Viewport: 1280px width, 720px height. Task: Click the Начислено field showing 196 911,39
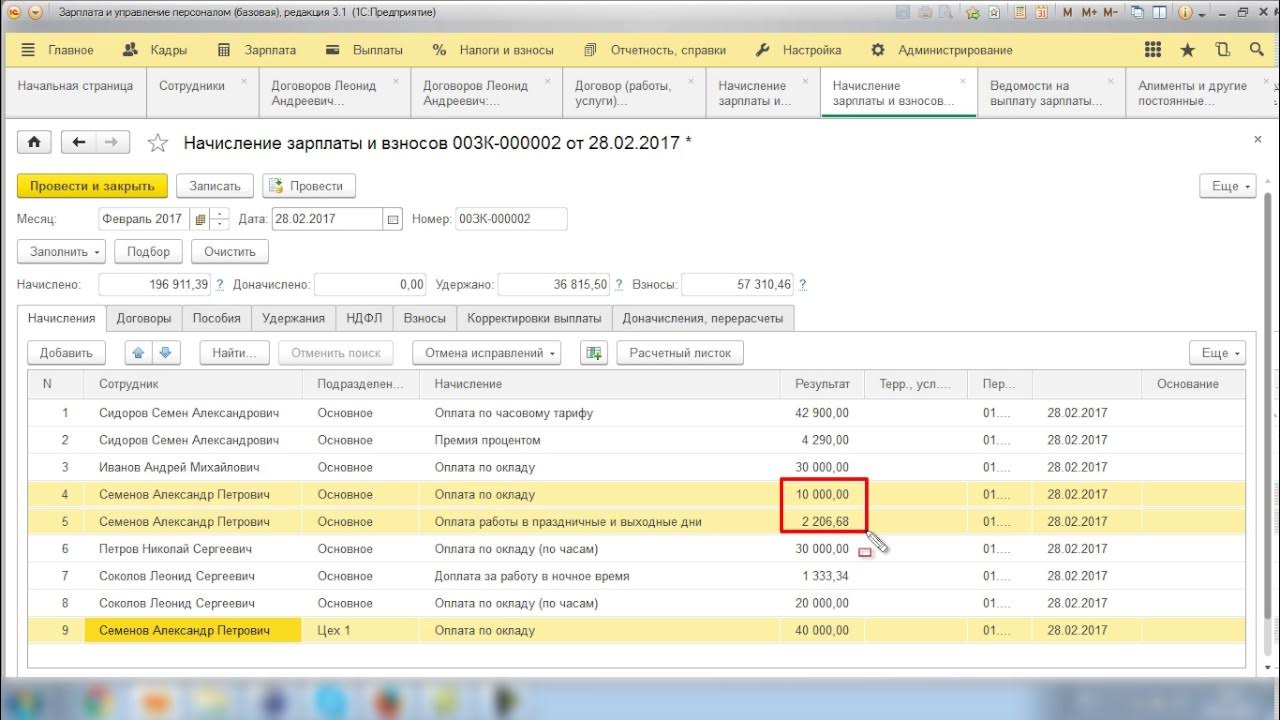(154, 285)
